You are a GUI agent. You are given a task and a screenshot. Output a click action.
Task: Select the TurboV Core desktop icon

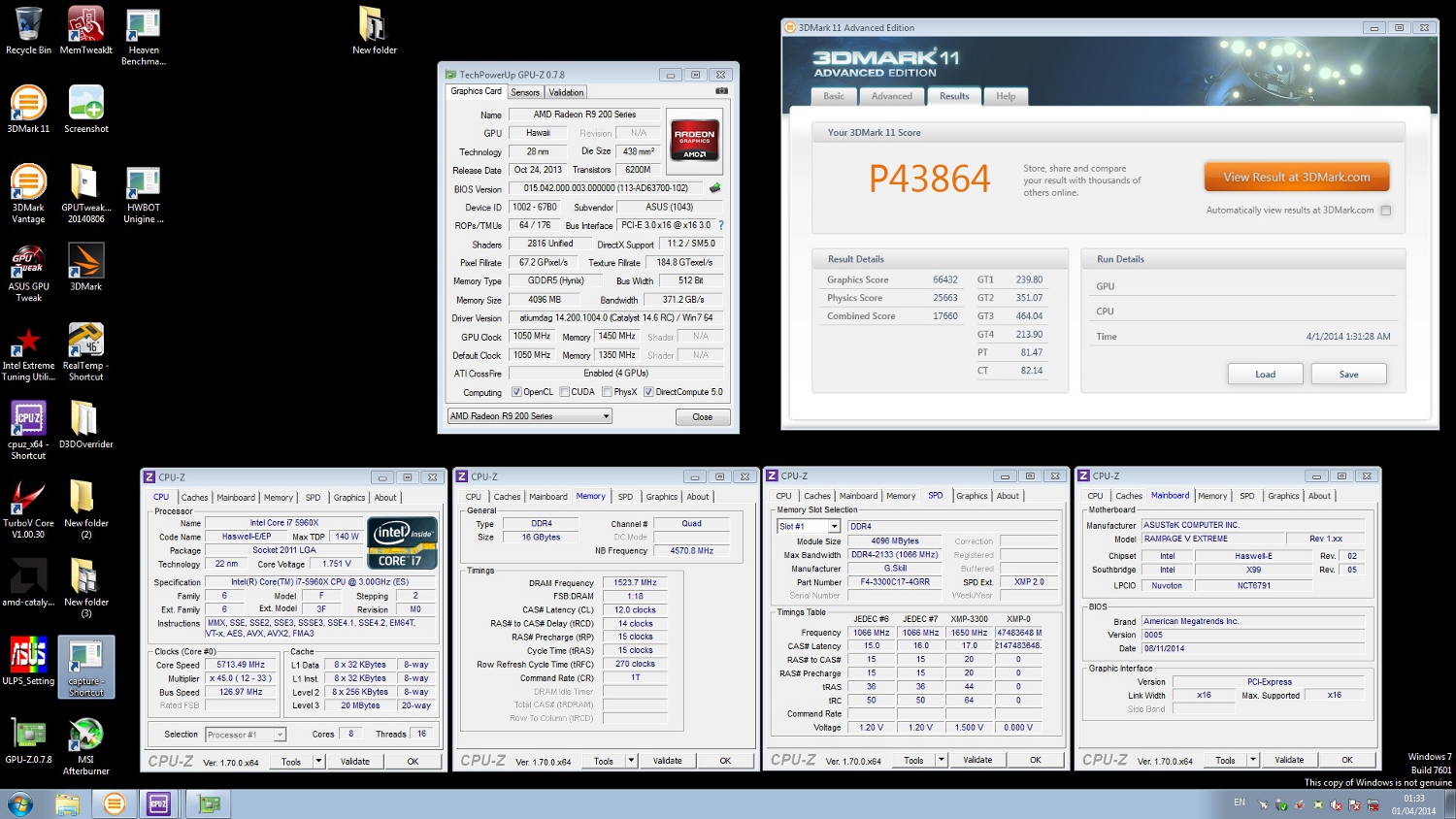[x=28, y=510]
